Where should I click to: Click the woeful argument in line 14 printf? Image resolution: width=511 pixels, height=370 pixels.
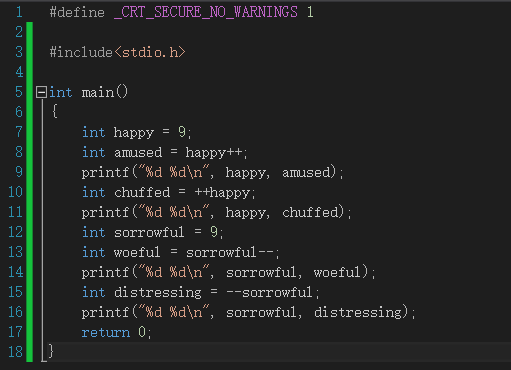[x=337, y=272]
